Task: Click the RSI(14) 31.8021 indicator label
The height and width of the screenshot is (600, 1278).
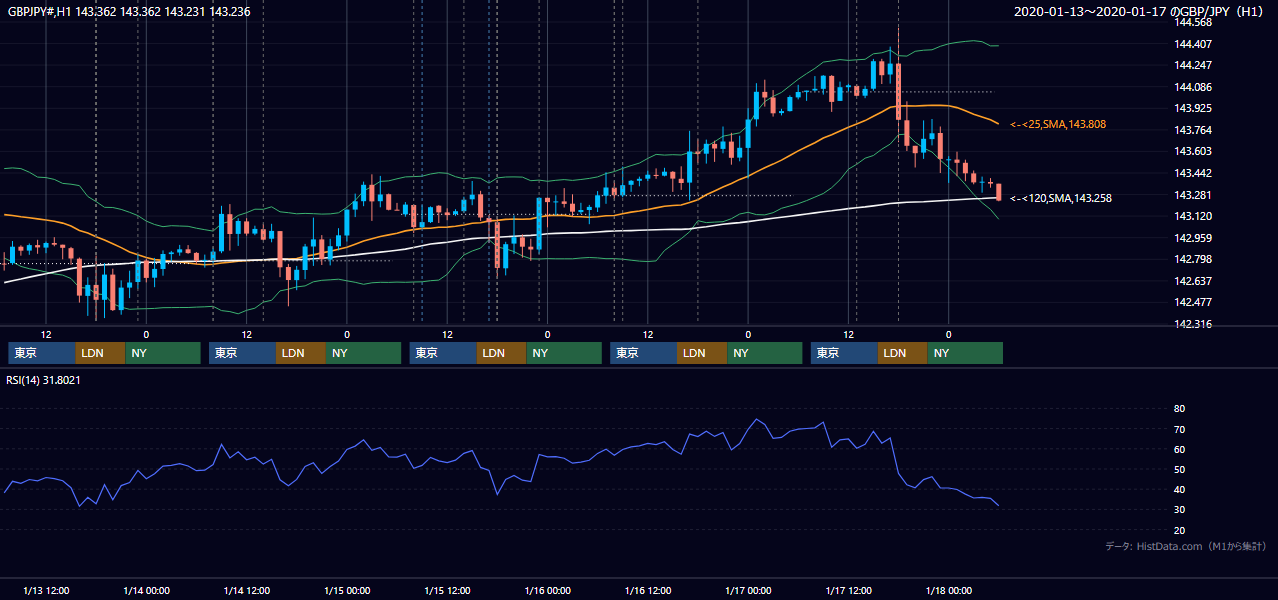Action: [x=43, y=379]
